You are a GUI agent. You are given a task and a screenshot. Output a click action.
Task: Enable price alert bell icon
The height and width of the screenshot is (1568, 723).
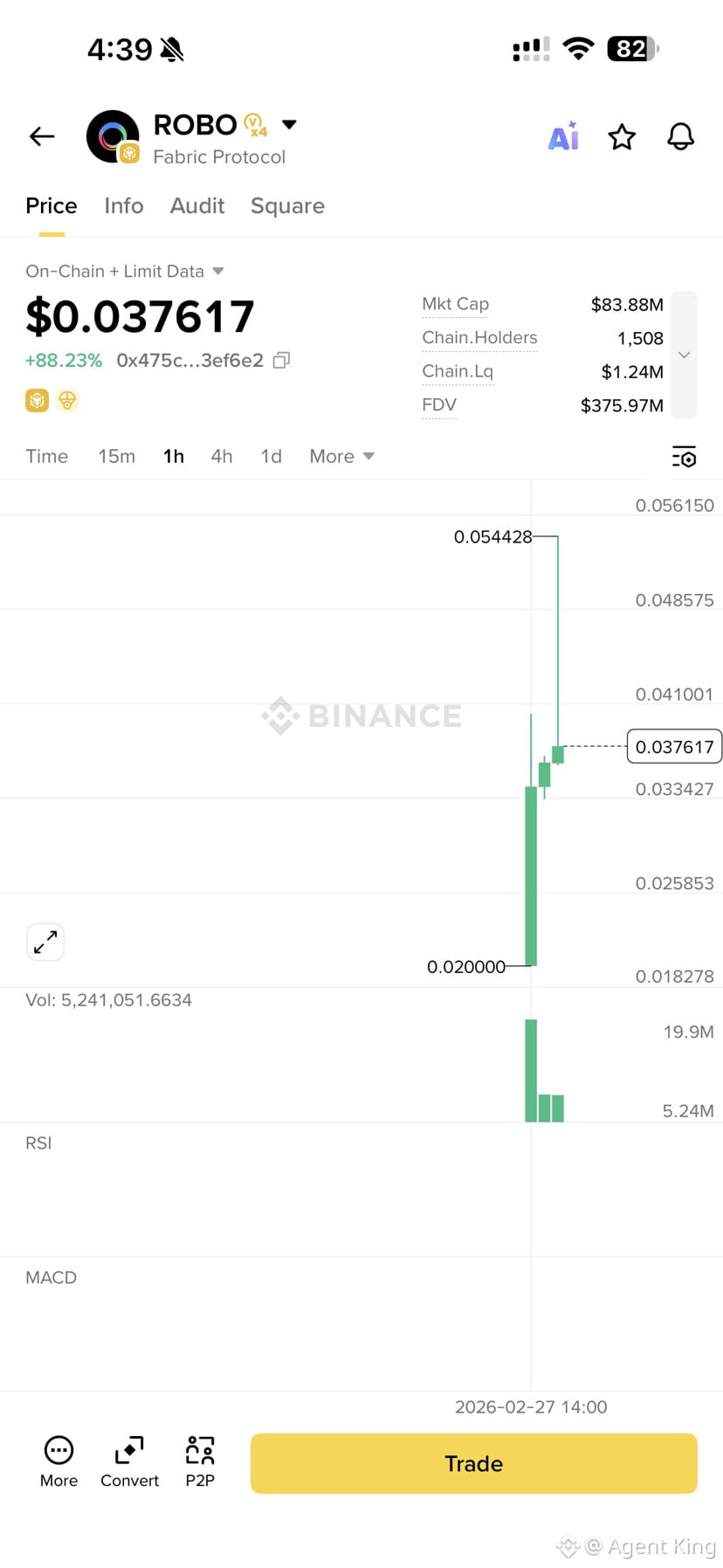coord(680,136)
